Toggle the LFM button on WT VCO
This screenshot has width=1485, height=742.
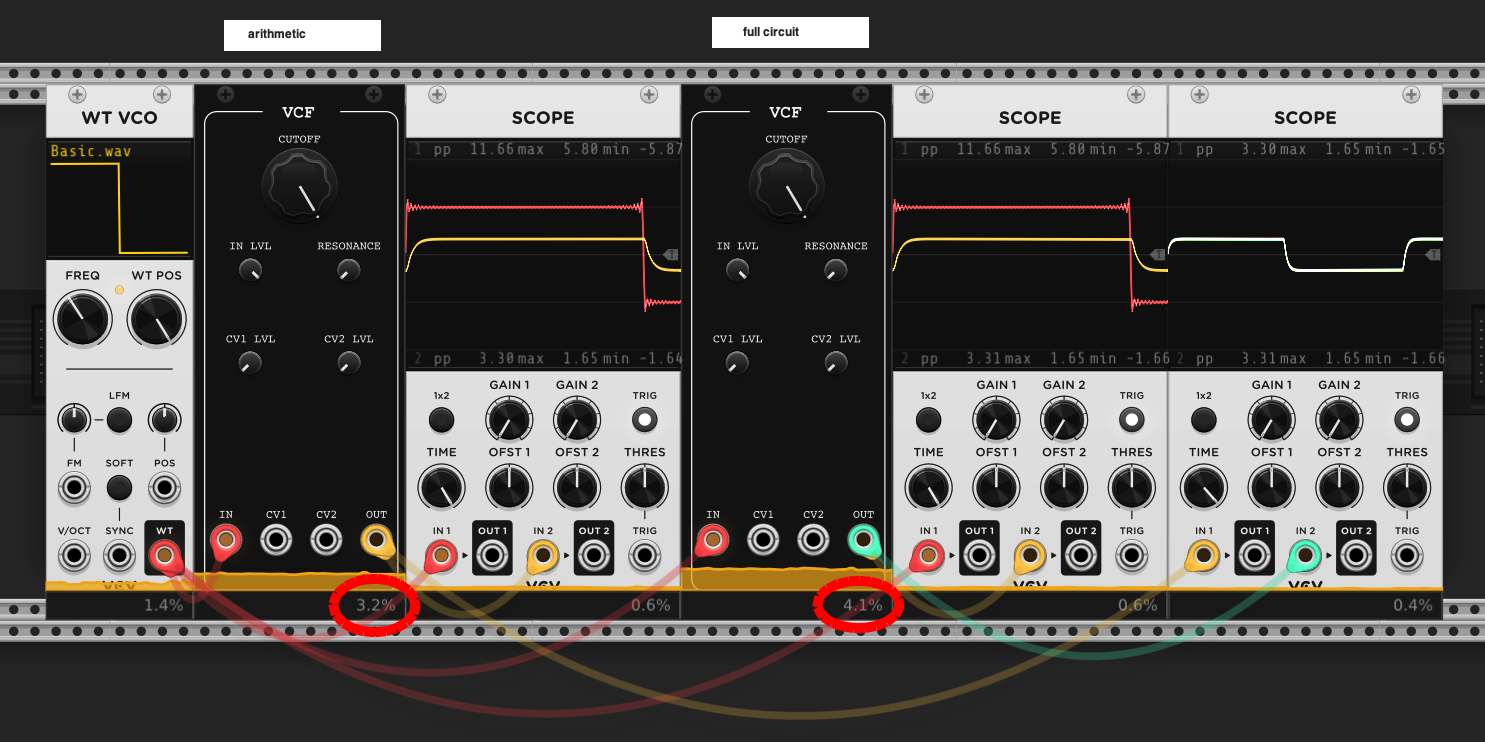click(119, 420)
